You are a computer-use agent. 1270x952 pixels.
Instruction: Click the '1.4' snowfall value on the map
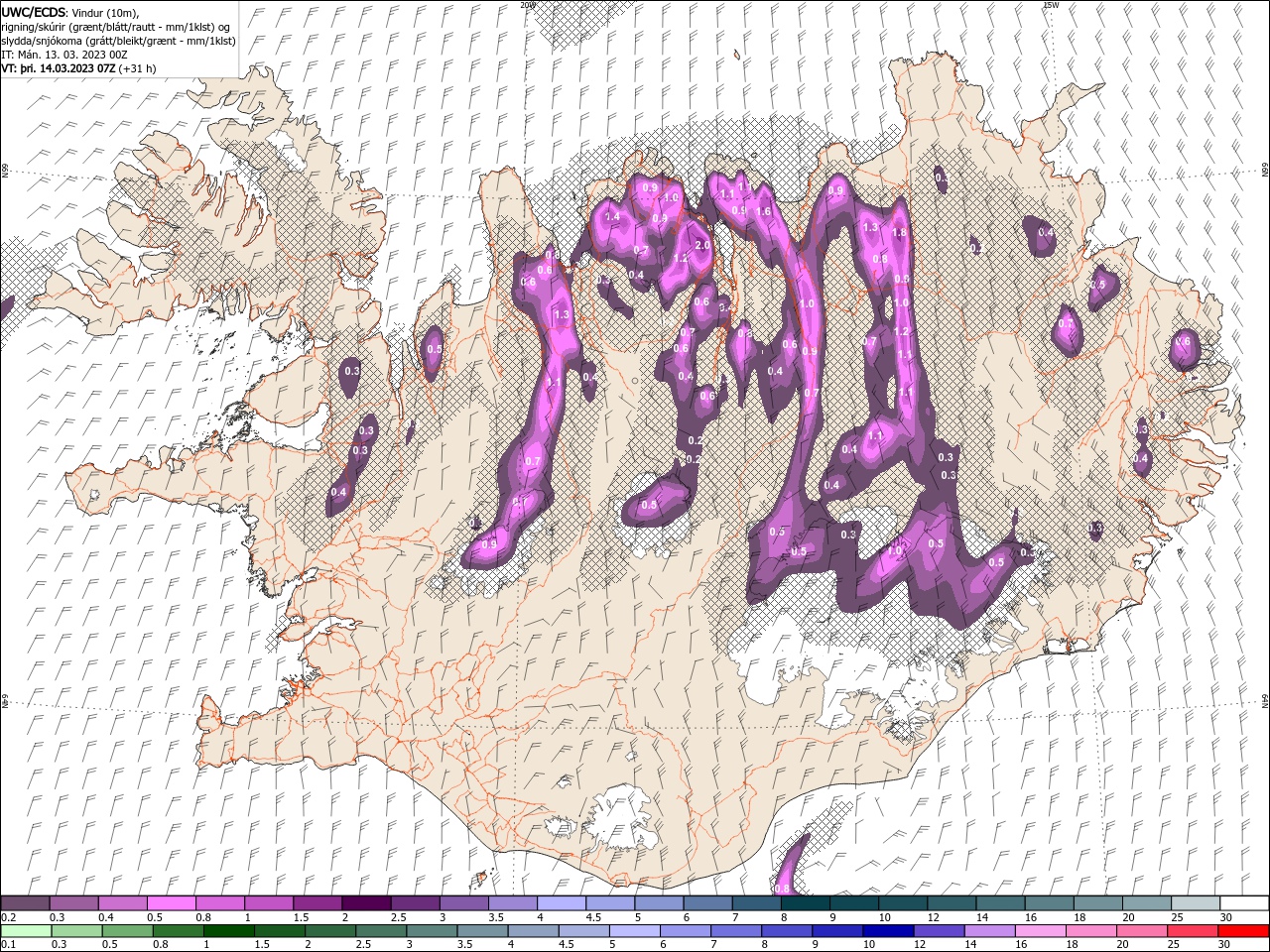click(x=611, y=216)
